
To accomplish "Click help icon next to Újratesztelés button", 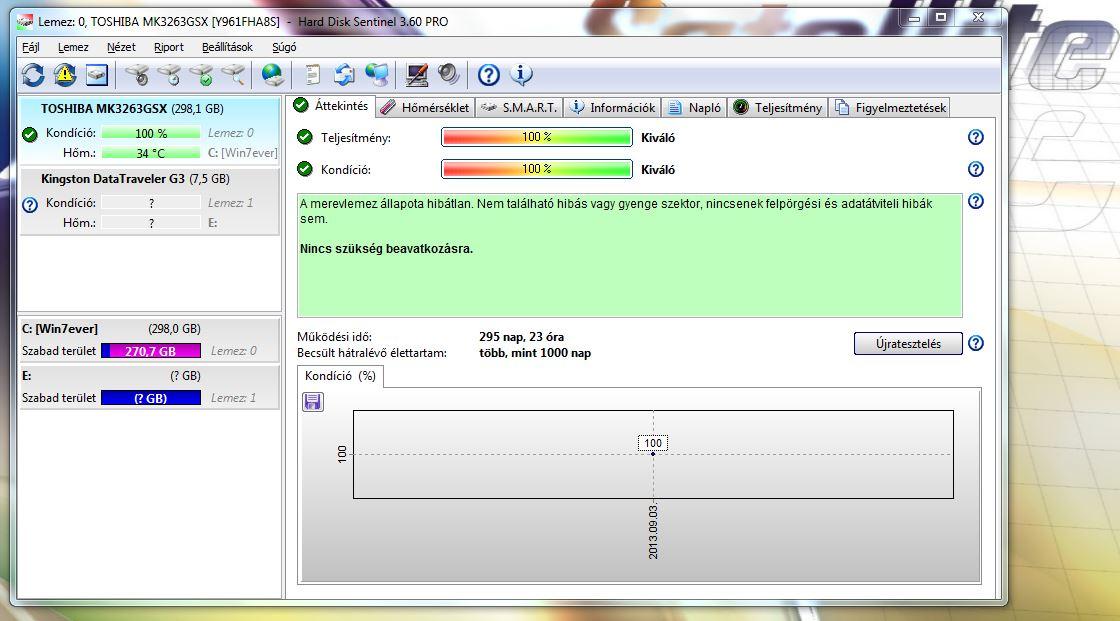I will [x=976, y=344].
